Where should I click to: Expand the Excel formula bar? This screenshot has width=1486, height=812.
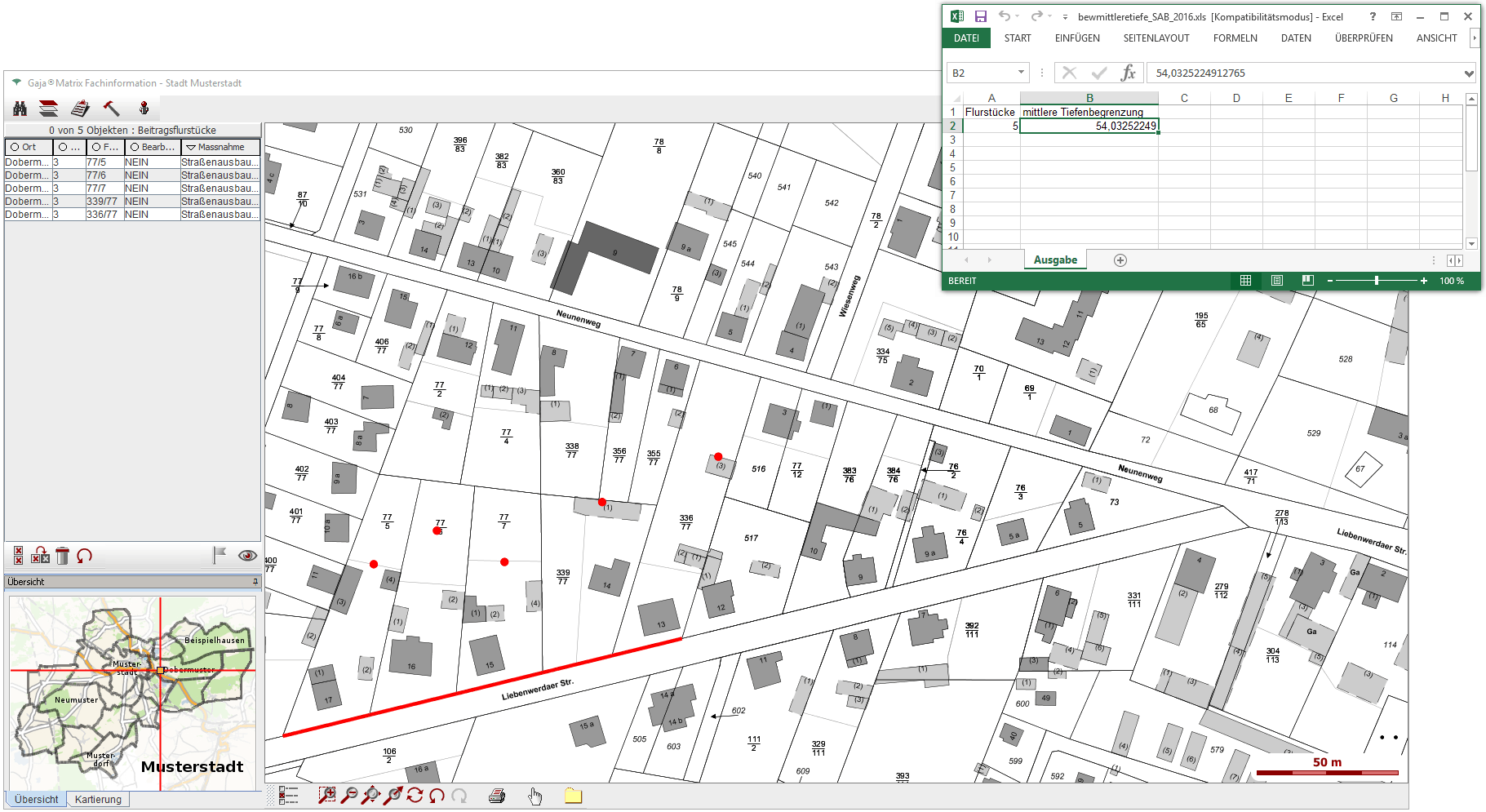click(x=1469, y=73)
